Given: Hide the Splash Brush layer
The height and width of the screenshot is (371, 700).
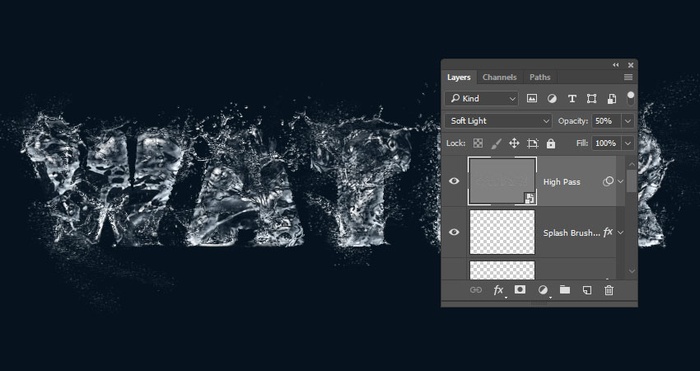Looking at the screenshot, I should click(454, 232).
